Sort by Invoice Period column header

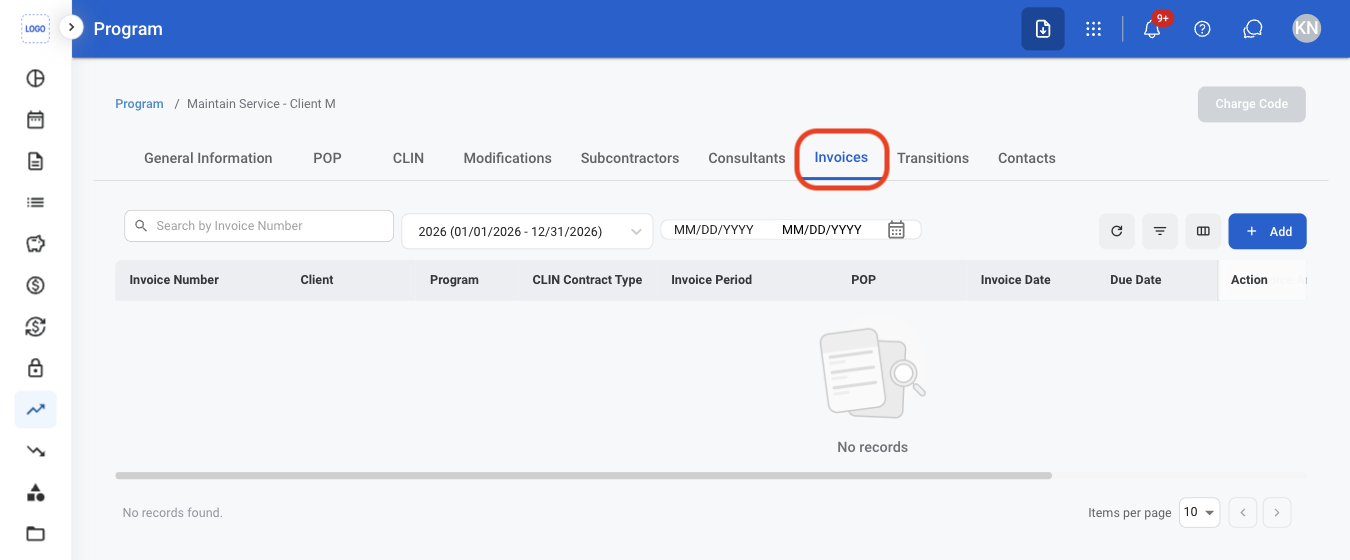coord(711,280)
